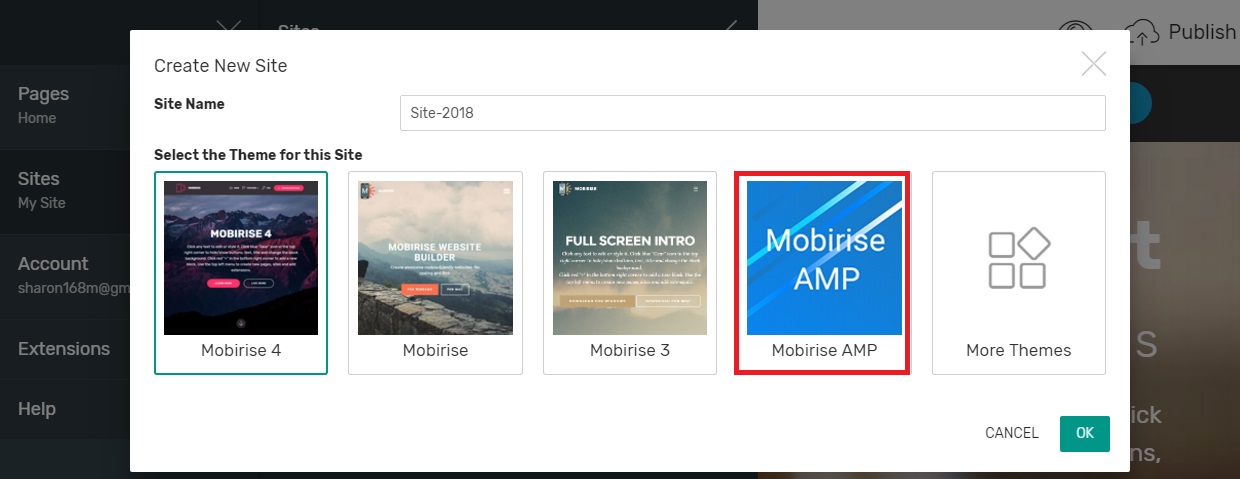
Task: Close the Create New Site dialog
Action: click(x=1094, y=64)
